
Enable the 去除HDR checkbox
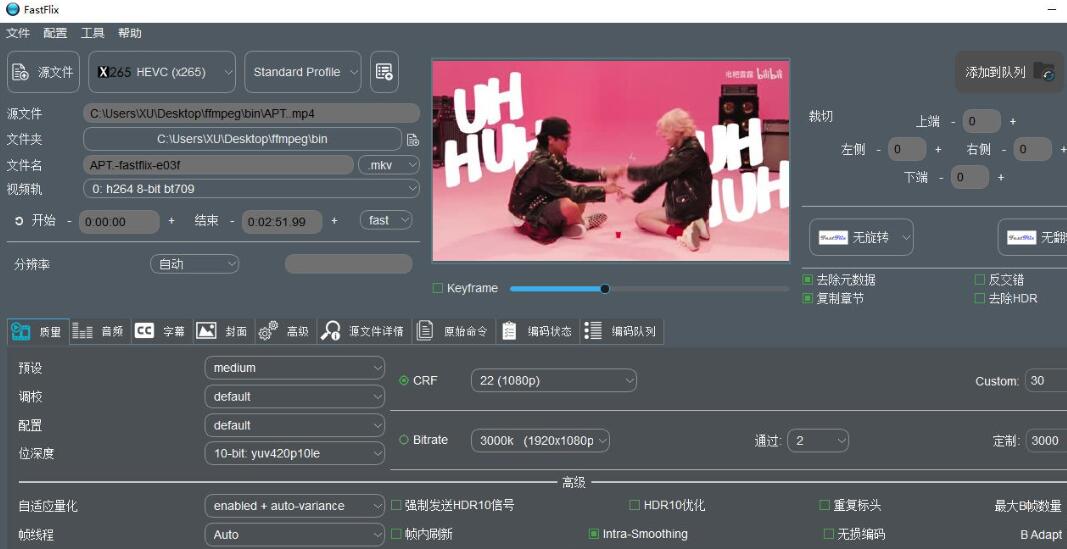coord(980,298)
